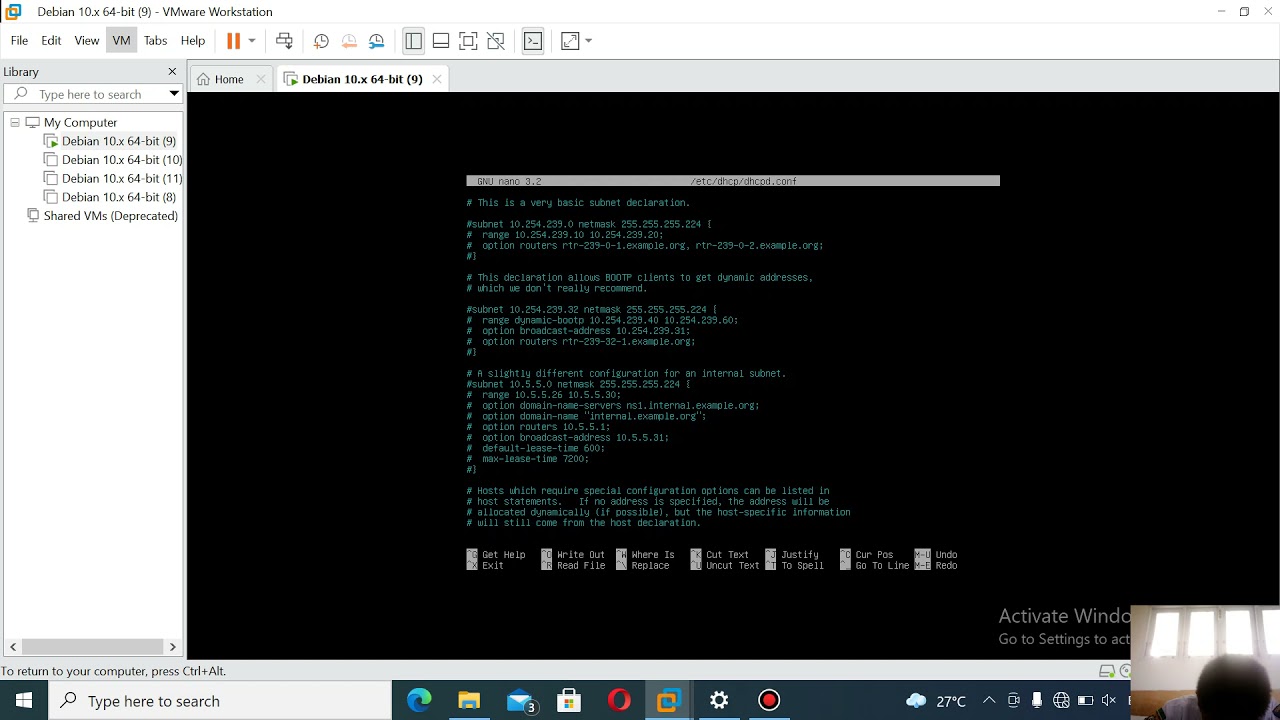Toggle unity mode icon
Screen dimensions: 1280x720
pyautogui.click(x=496, y=41)
